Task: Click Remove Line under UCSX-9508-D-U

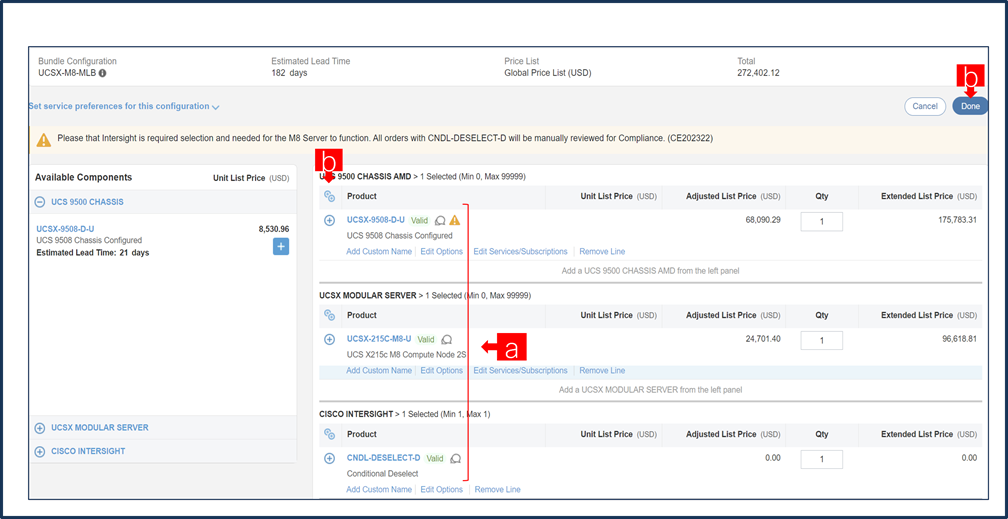Action: (602, 251)
